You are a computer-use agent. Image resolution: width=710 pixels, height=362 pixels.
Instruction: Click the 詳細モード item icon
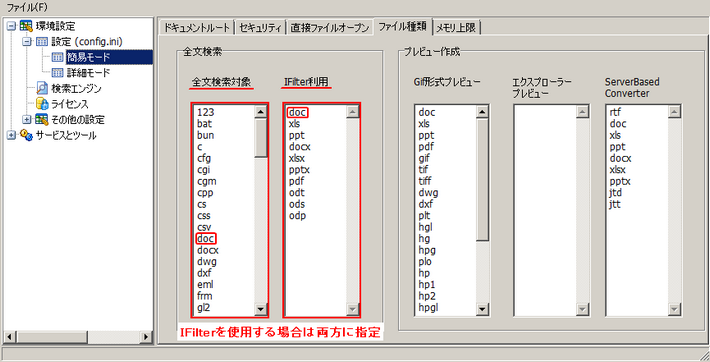(x=58, y=73)
